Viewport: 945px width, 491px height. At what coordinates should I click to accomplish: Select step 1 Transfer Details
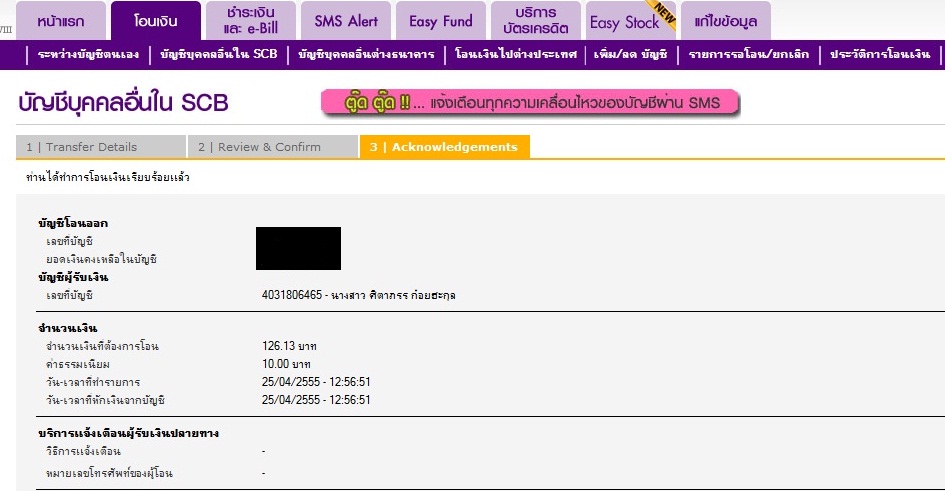coord(101,147)
